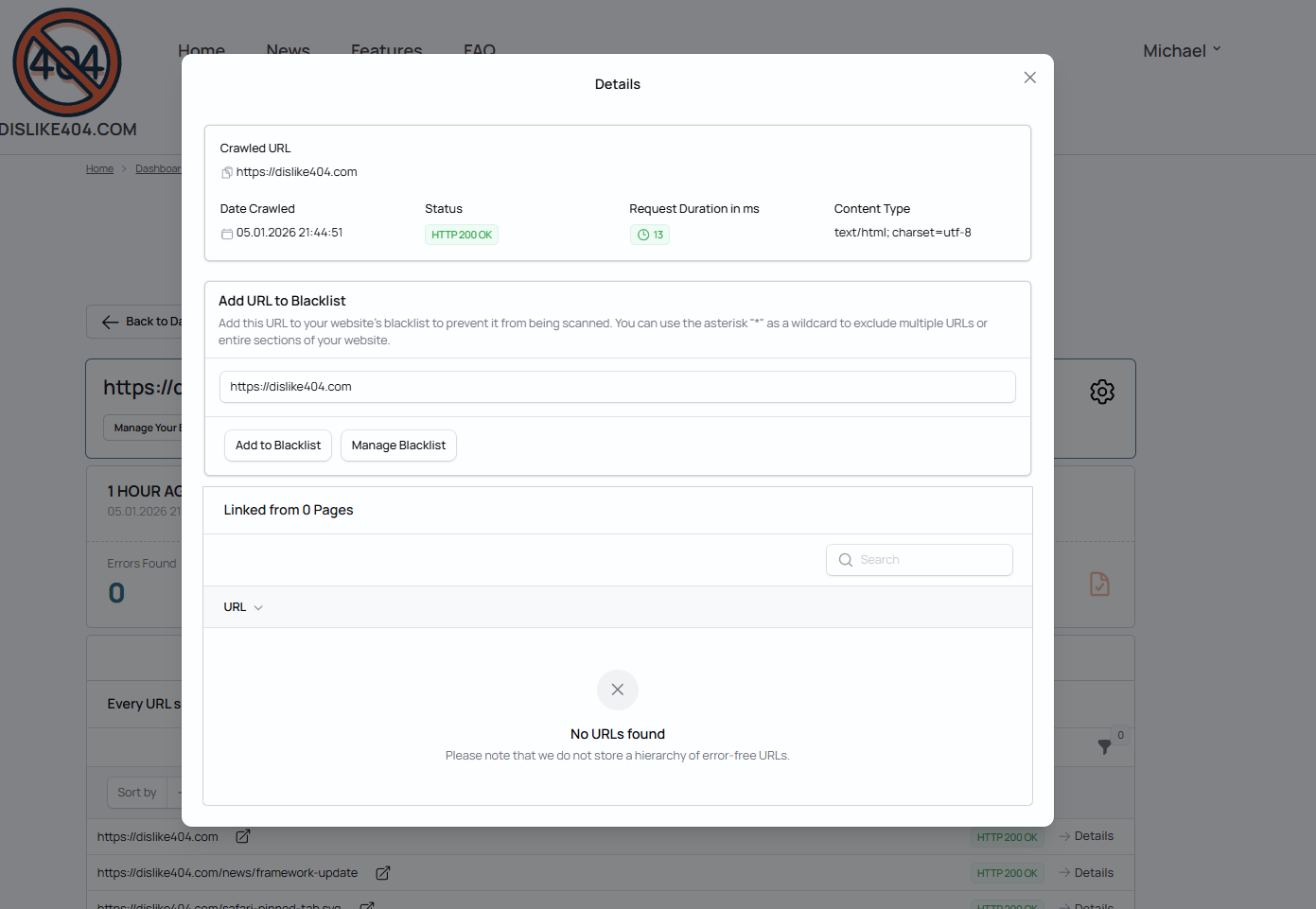Click the orange report document icon

click(1099, 585)
